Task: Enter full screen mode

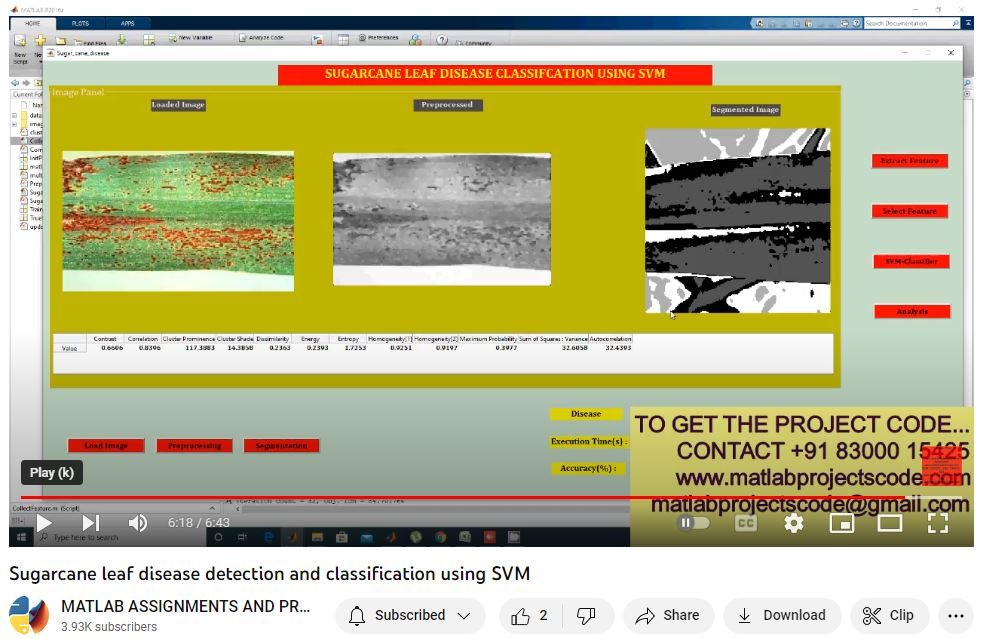Action: [937, 523]
